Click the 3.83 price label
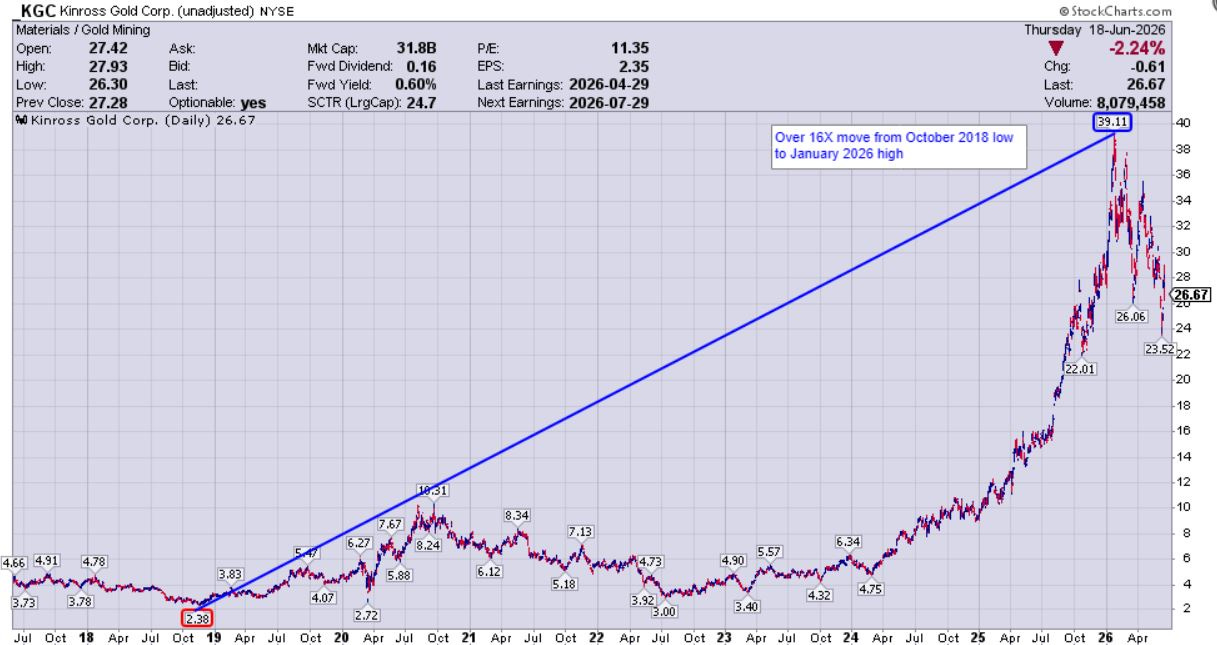The height and width of the screenshot is (645, 1217). [x=231, y=574]
